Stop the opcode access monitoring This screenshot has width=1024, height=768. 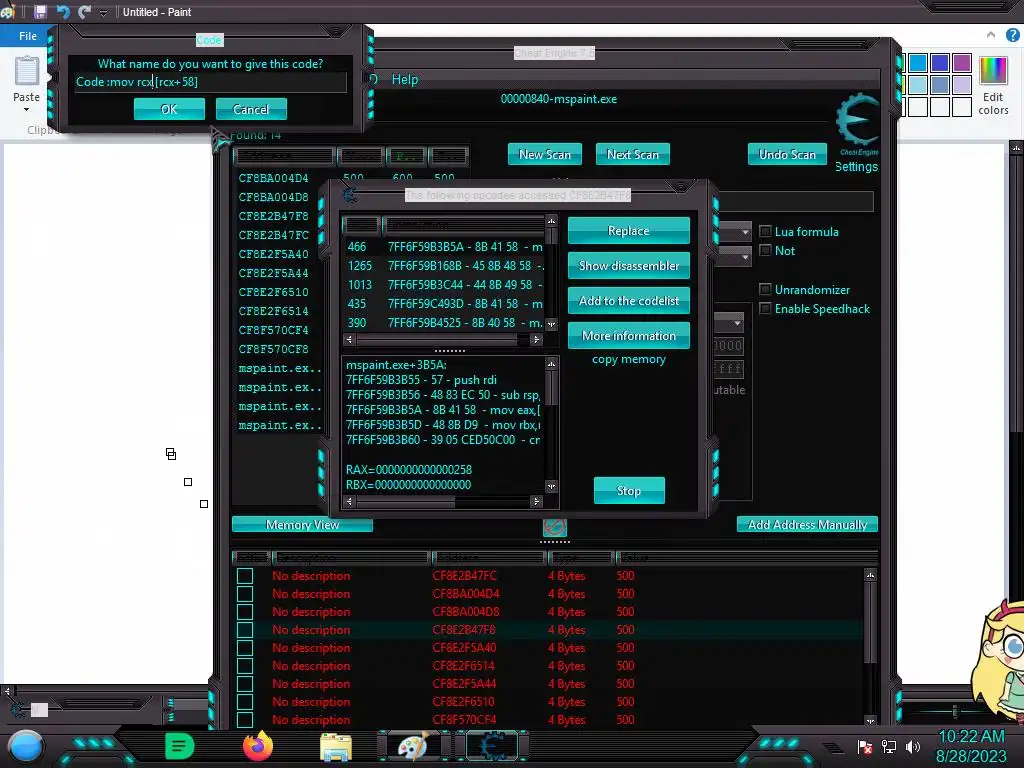pos(629,490)
